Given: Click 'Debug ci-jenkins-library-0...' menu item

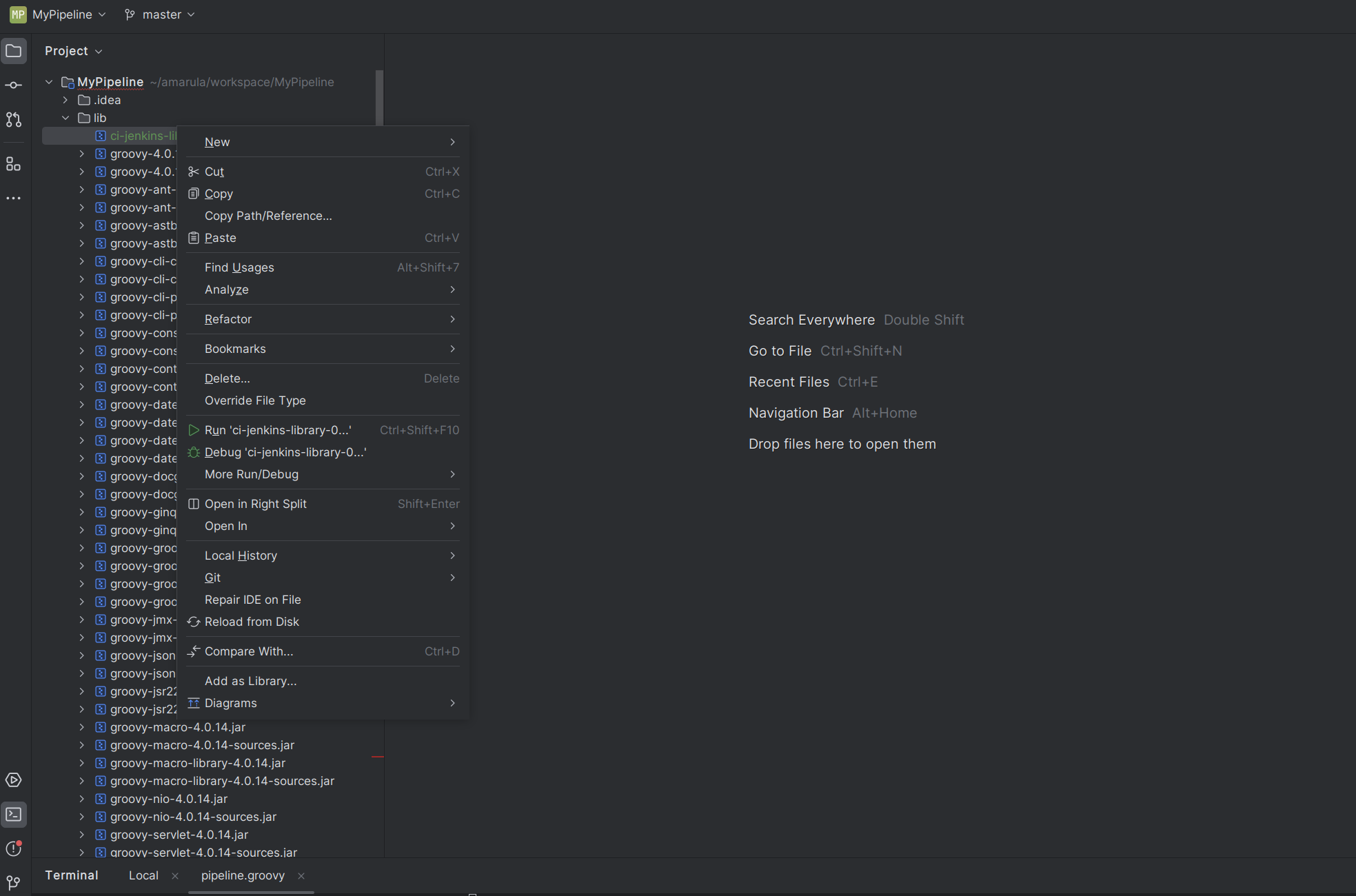Looking at the screenshot, I should point(286,452).
